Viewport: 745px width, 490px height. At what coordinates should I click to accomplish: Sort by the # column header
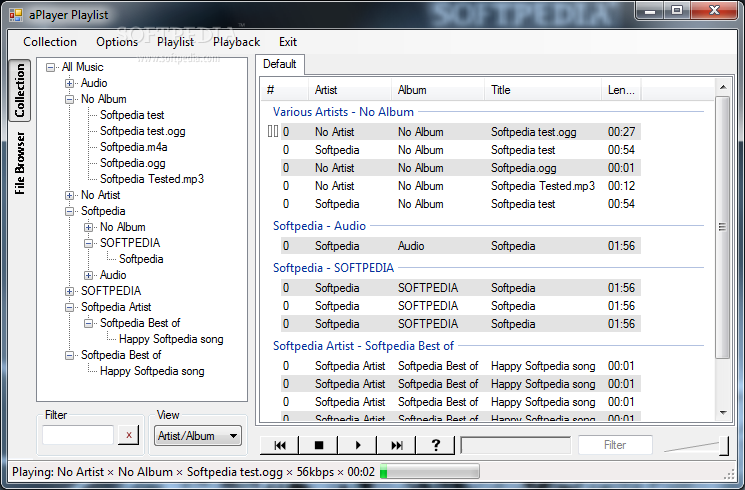coord(284,90)
